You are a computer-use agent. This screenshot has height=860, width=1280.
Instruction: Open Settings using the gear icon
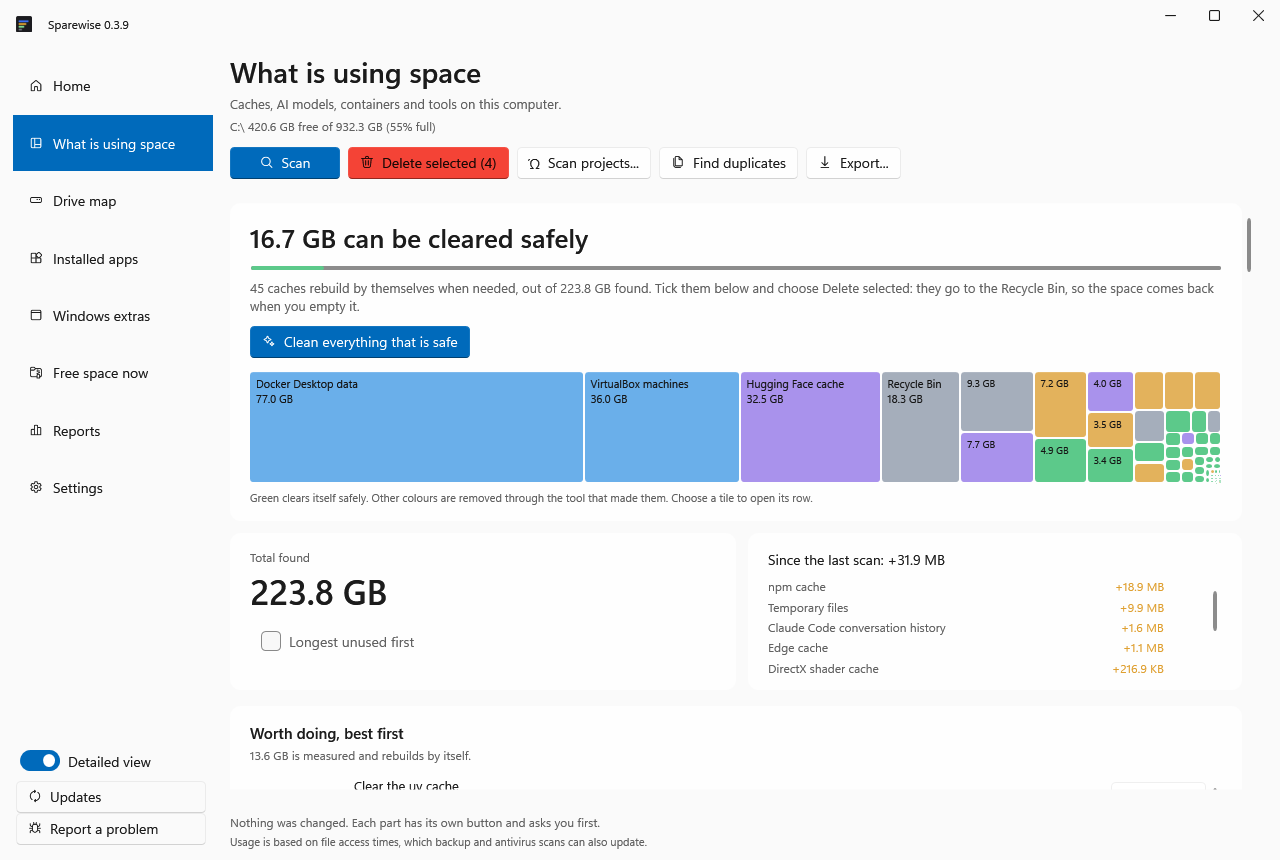coord(36,488)
